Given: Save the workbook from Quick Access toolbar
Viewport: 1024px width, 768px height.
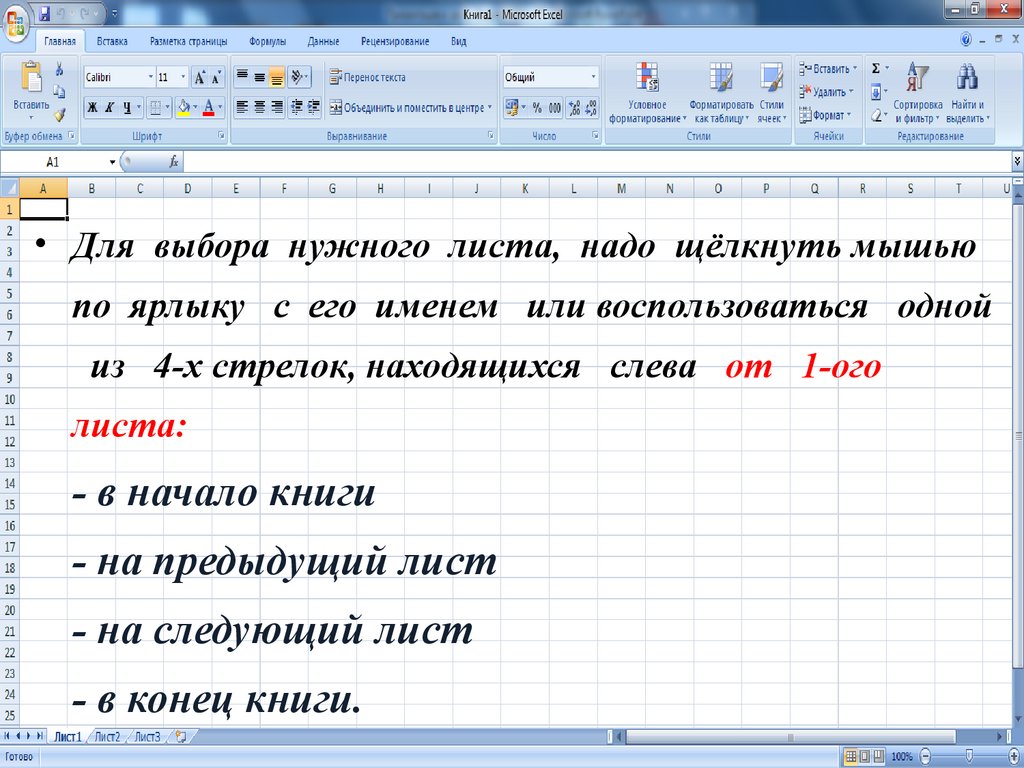Looking at the screenshot, I should click(44, 13).
